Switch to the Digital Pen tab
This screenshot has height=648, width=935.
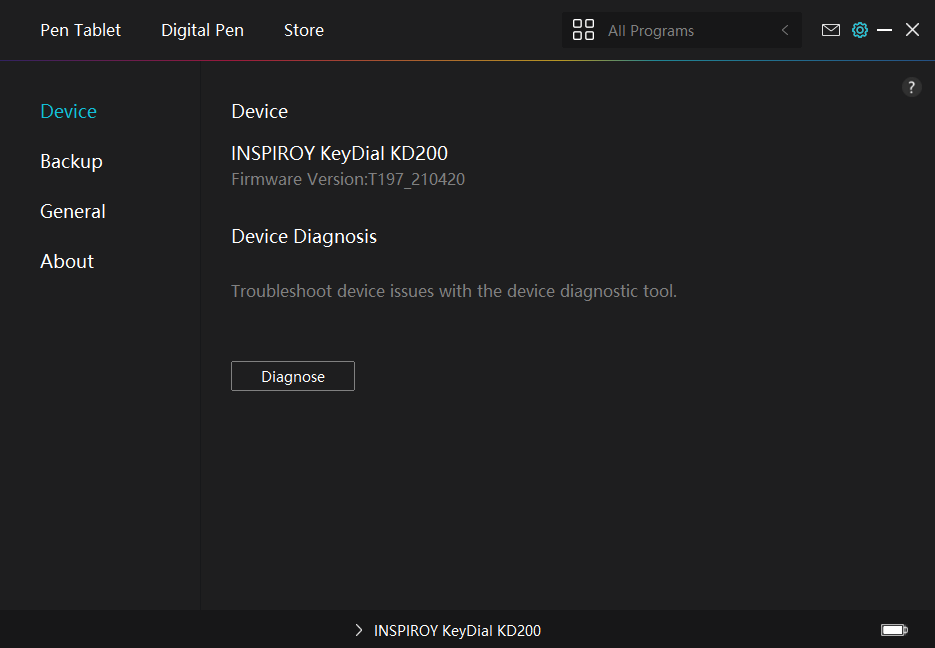pos(202,30)
